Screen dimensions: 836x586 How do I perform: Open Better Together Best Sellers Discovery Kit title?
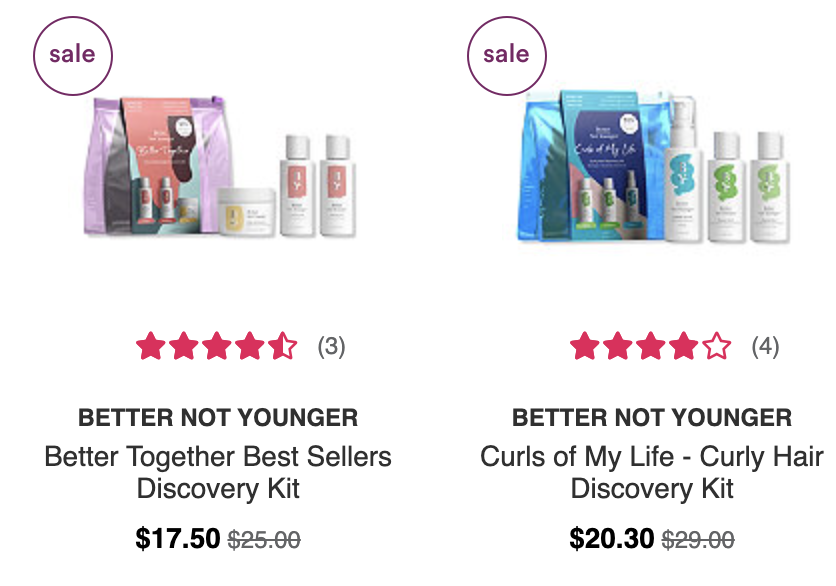coord(218,472)
